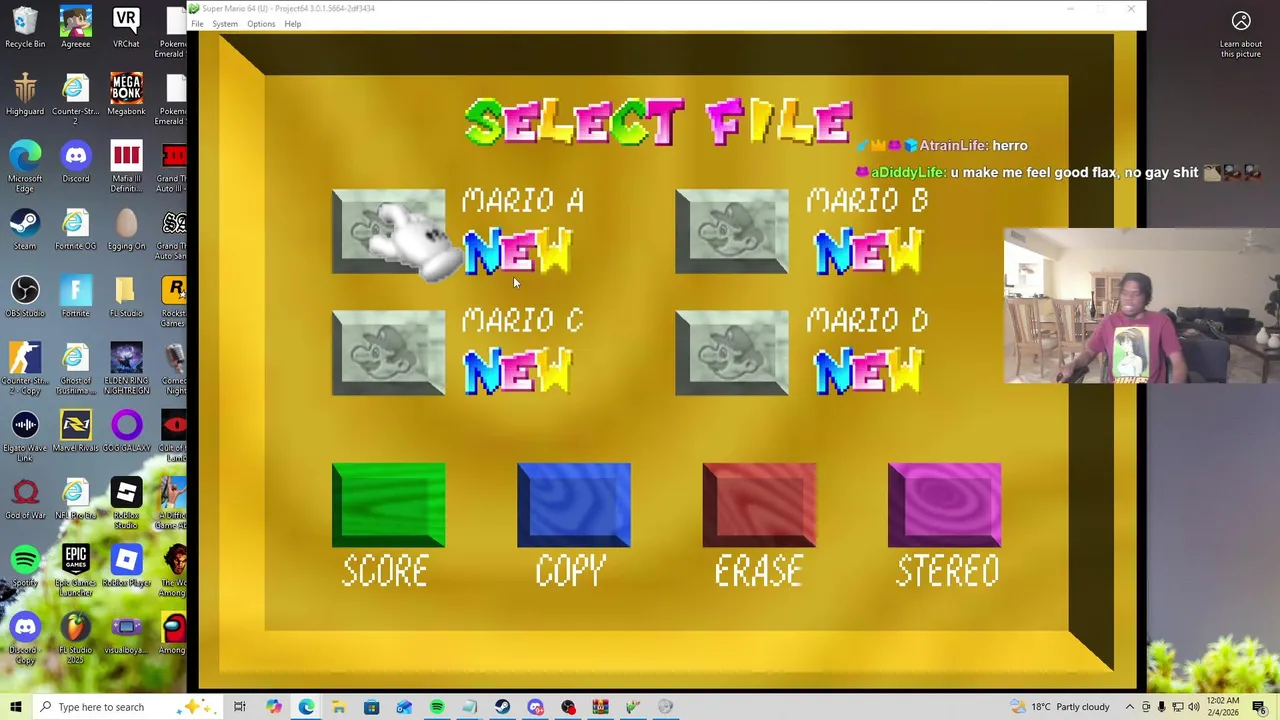Launch the VRChat desktop shortcut

[x=126, y=28]
